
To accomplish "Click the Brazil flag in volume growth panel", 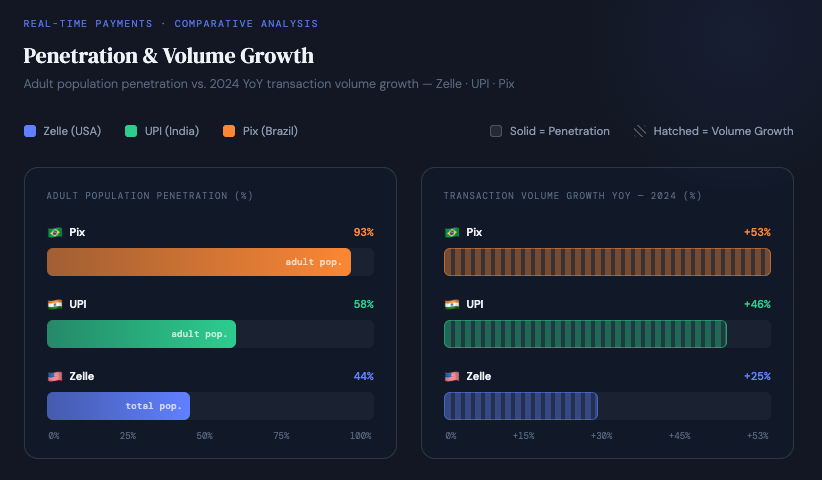I will pyautogui.click(x=452, y=232).
